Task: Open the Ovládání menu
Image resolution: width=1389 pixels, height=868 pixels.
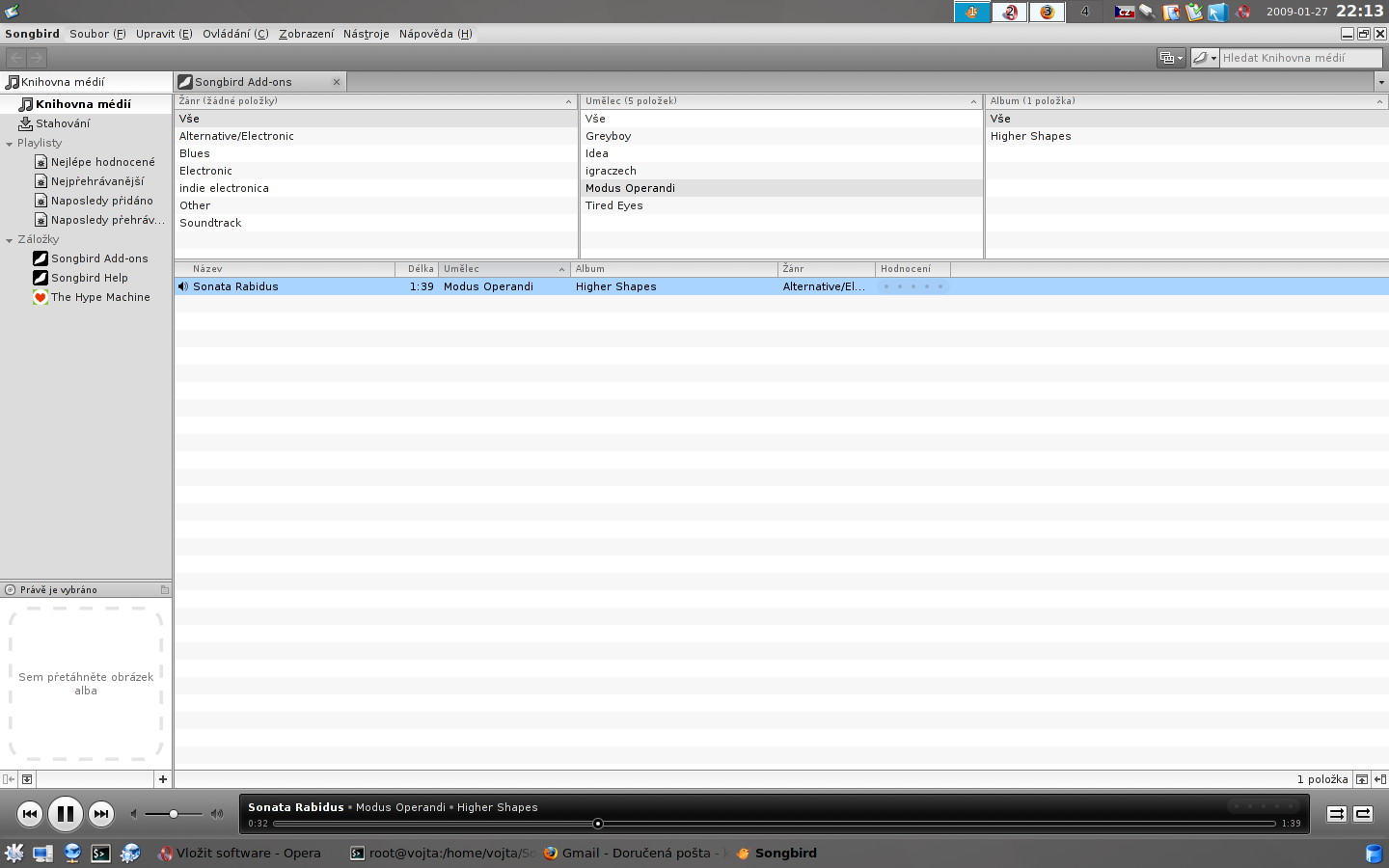Action: click(x=235, y=34)
